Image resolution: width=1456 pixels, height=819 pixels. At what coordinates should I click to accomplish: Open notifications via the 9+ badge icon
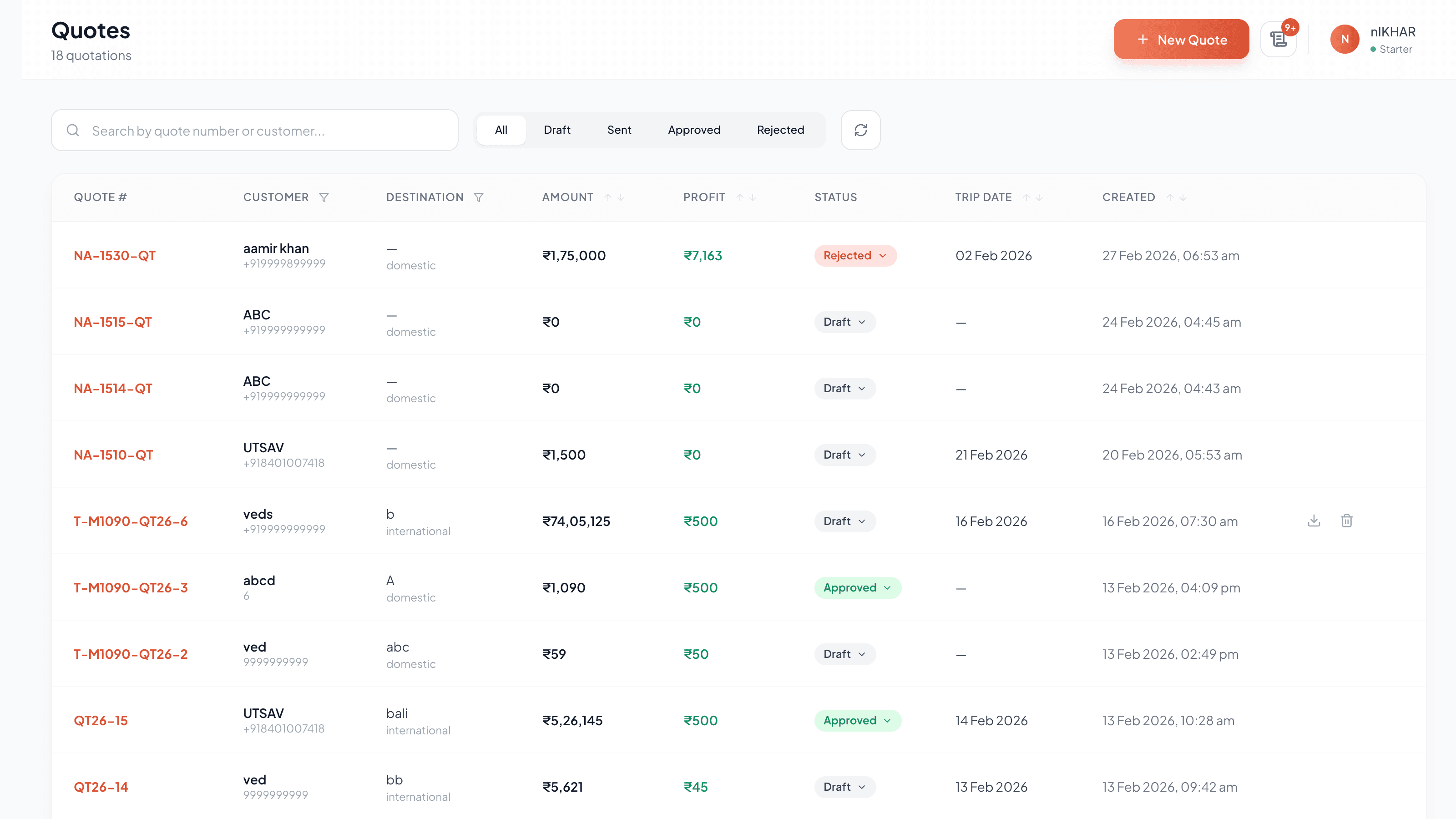(x=1279, y=38)
